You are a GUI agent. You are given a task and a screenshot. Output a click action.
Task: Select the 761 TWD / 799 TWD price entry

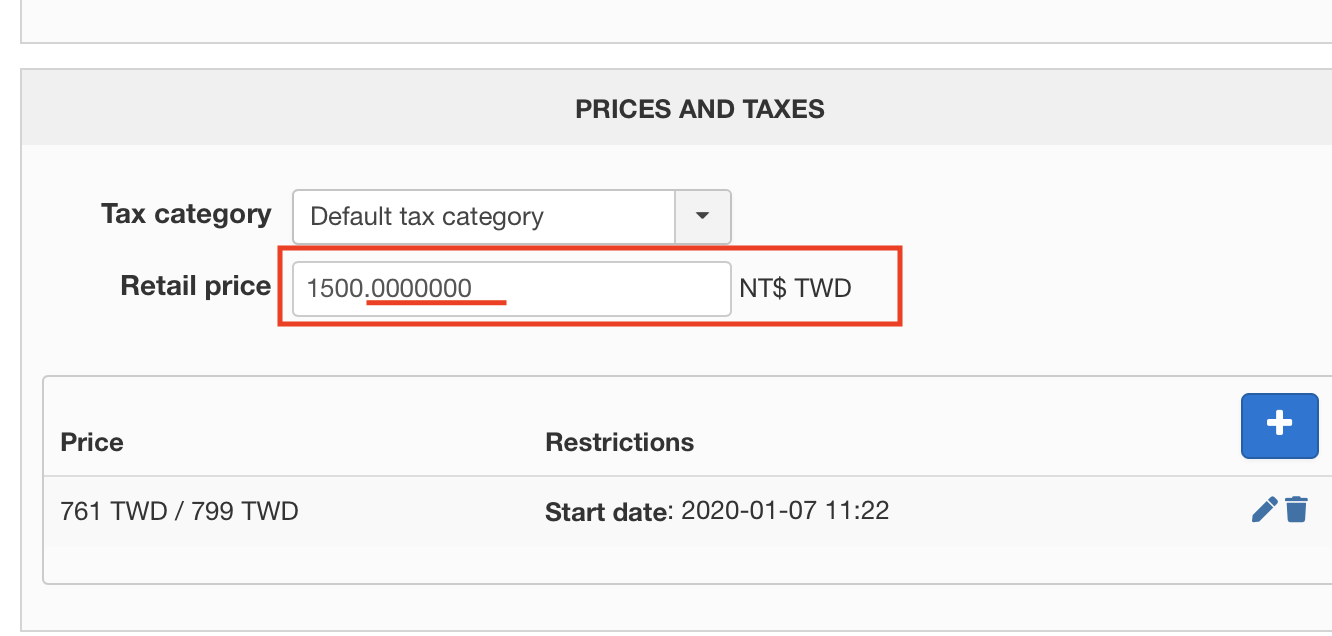pyautogui.click(x=180, y=512)
